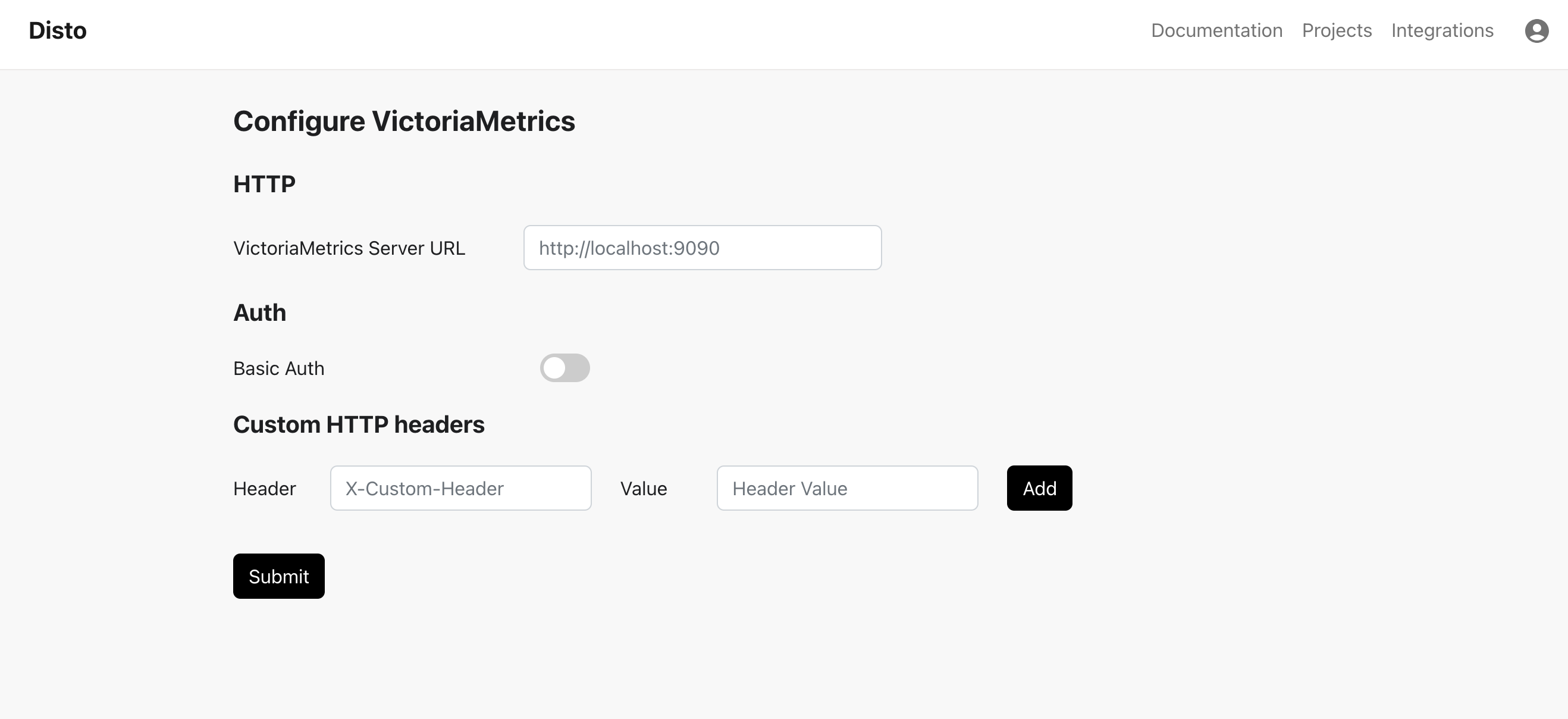
Task: Focus the VictoriaMetrics Server URL field
Action: 702,248
